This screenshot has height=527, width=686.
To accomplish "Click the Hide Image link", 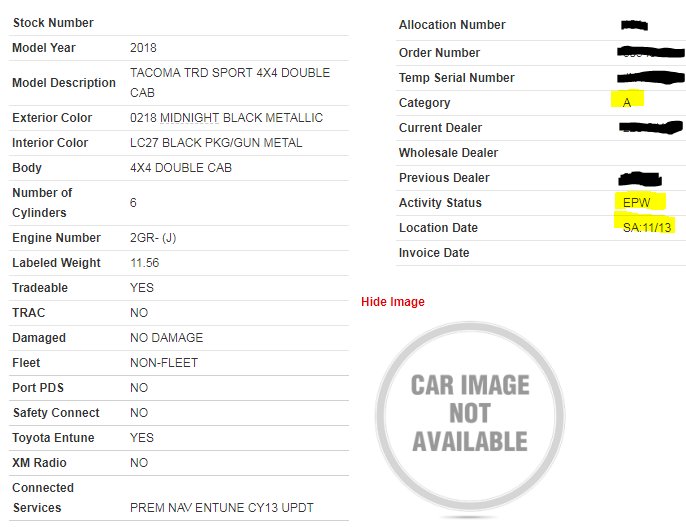I will [392, 302].
